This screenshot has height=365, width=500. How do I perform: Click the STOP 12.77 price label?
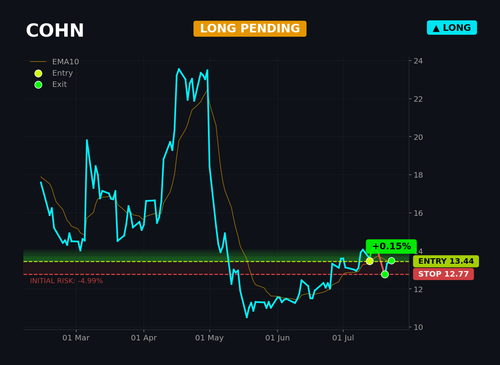pos(443,274)
